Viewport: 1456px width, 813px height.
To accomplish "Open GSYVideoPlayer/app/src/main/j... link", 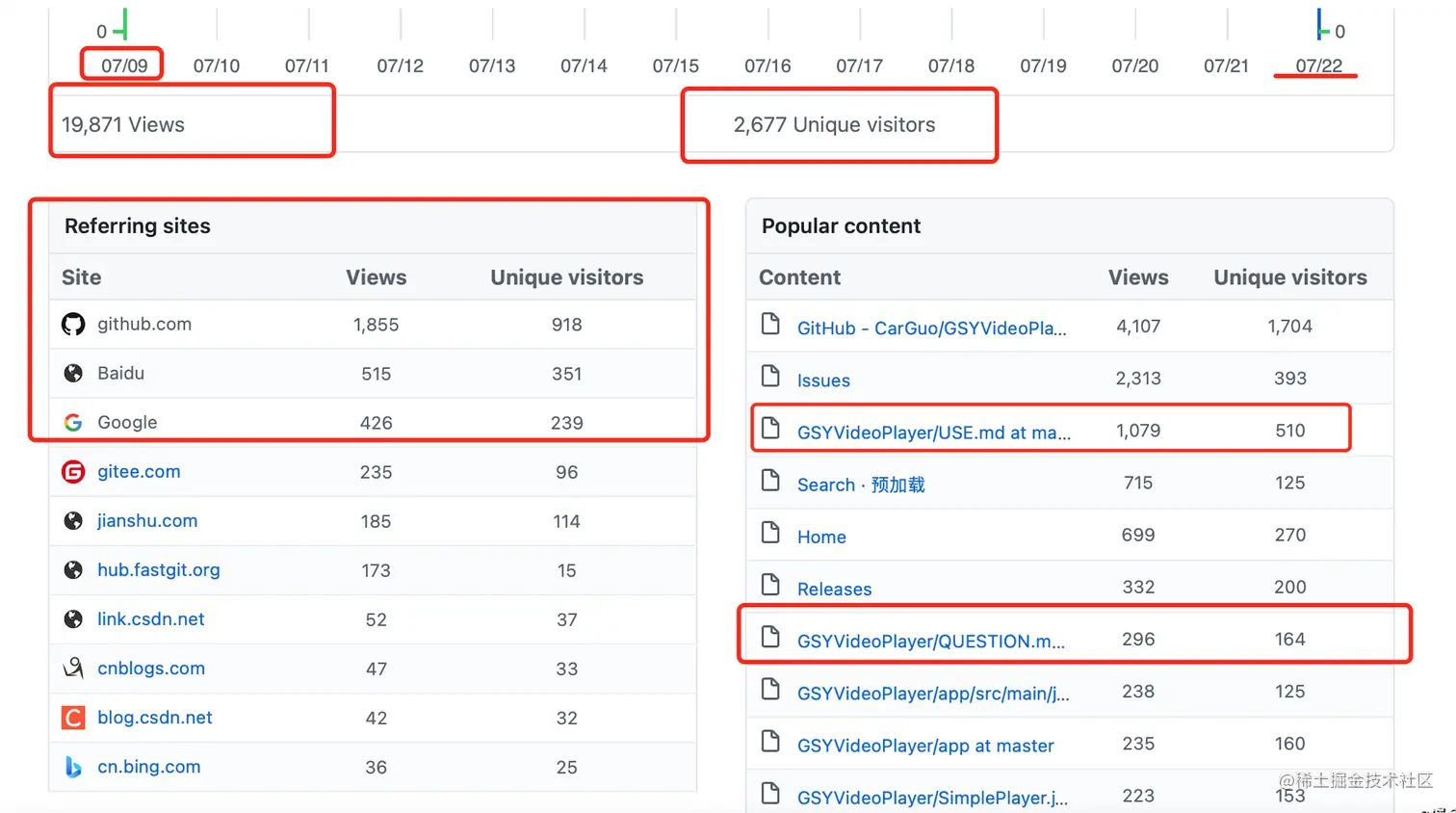I will (x=933, y=694).
